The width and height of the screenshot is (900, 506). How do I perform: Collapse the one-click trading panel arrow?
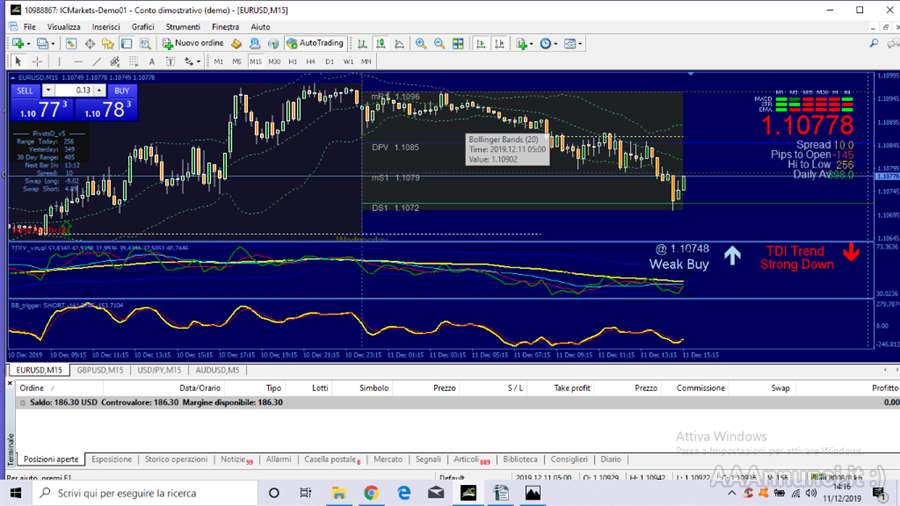[x=13, y=77]
